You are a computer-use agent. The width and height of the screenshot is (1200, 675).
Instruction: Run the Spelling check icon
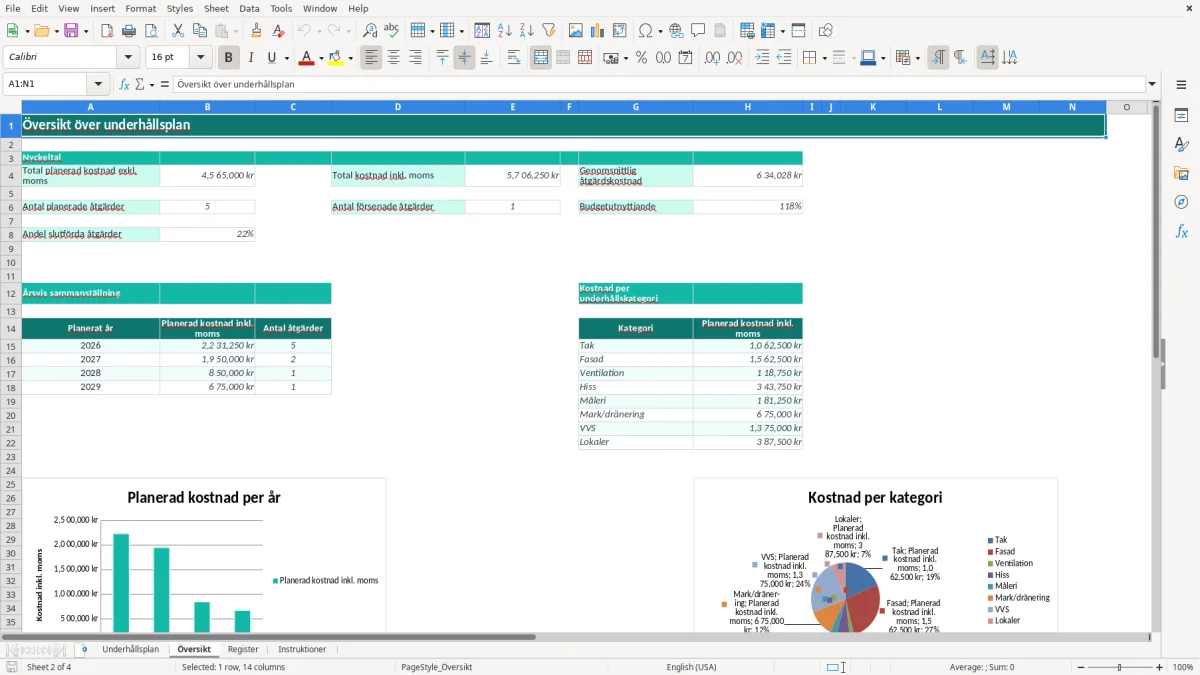(392, 31)
